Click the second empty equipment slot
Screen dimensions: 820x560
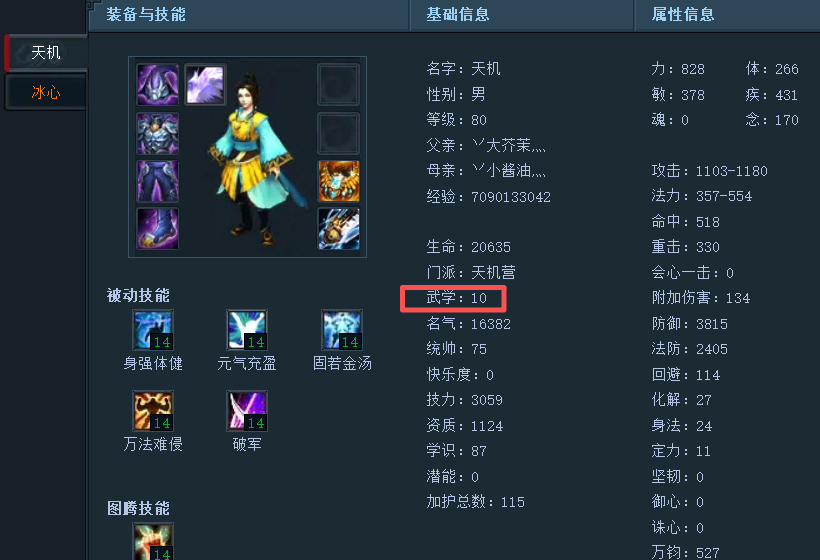(338, 133)
